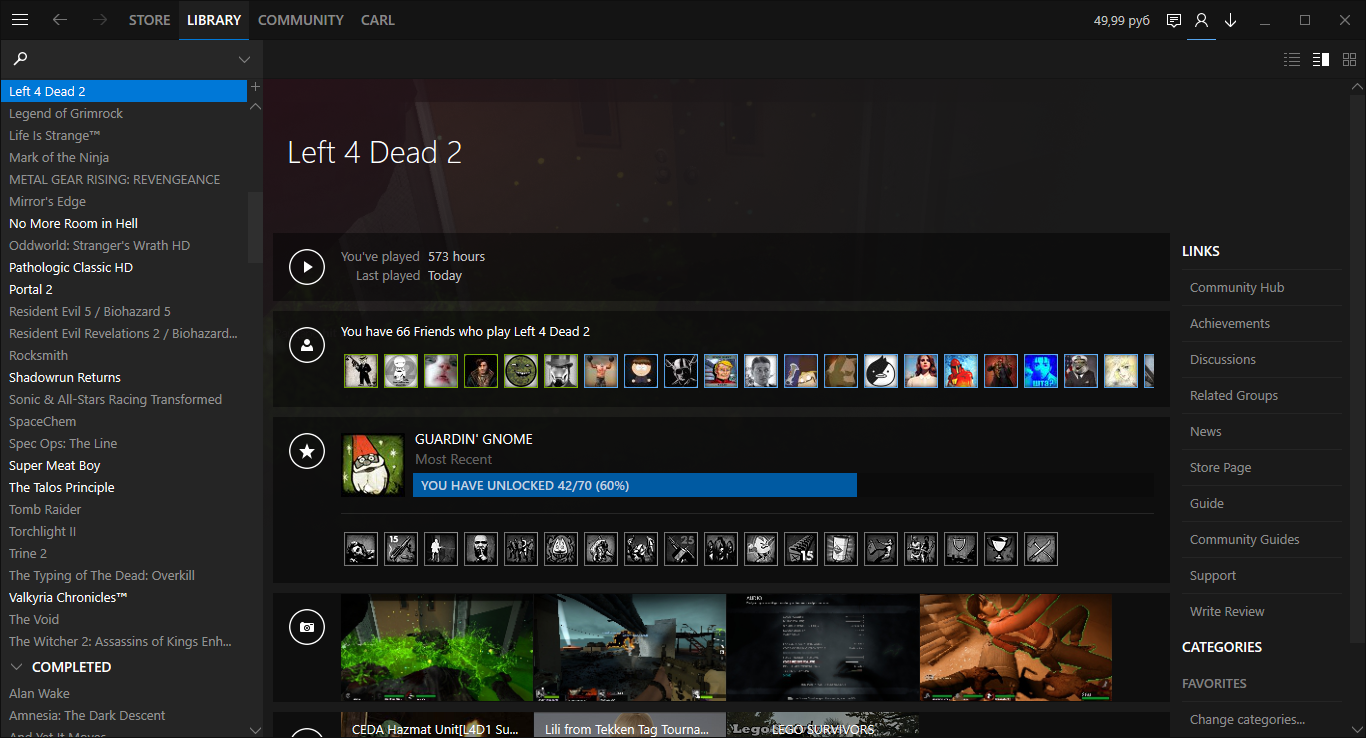
Task: Select Portal 2 in the game list
Action: tap(124, 290)
